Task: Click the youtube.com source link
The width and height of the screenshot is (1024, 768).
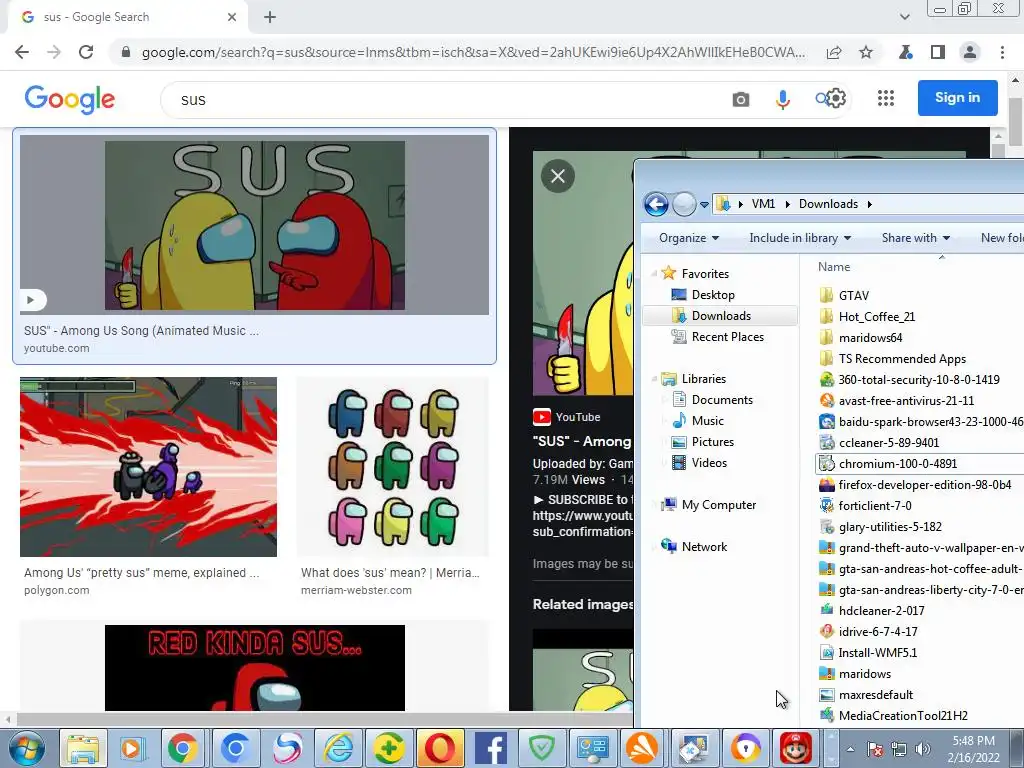Action: point(57,348)
